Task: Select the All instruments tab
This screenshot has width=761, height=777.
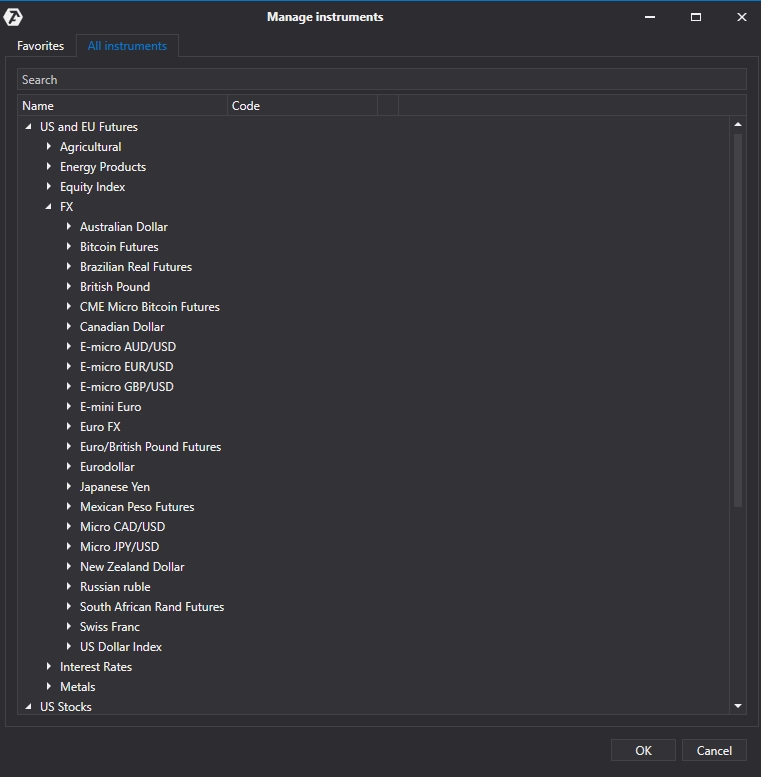Action: pos(127,46)
